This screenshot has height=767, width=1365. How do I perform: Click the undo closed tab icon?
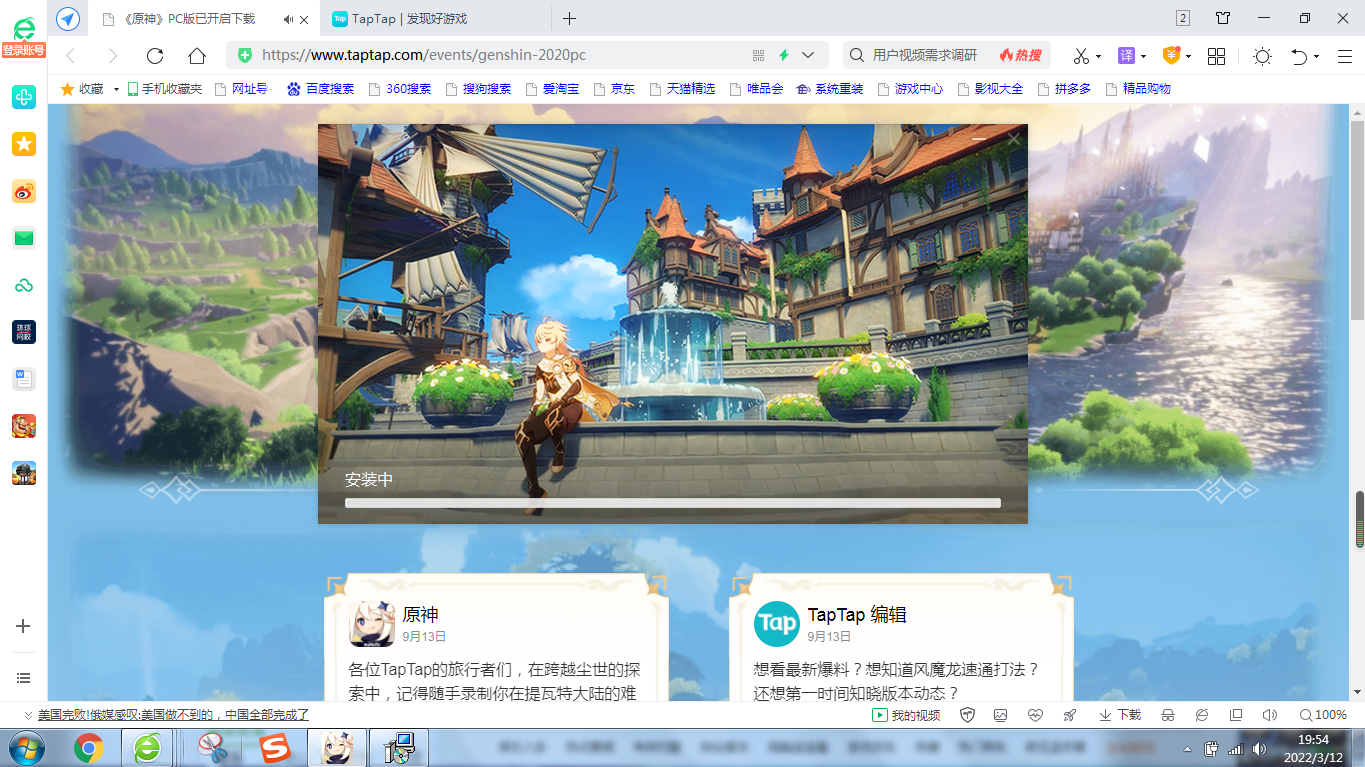pyautogui.click(x=1300, y=56)
